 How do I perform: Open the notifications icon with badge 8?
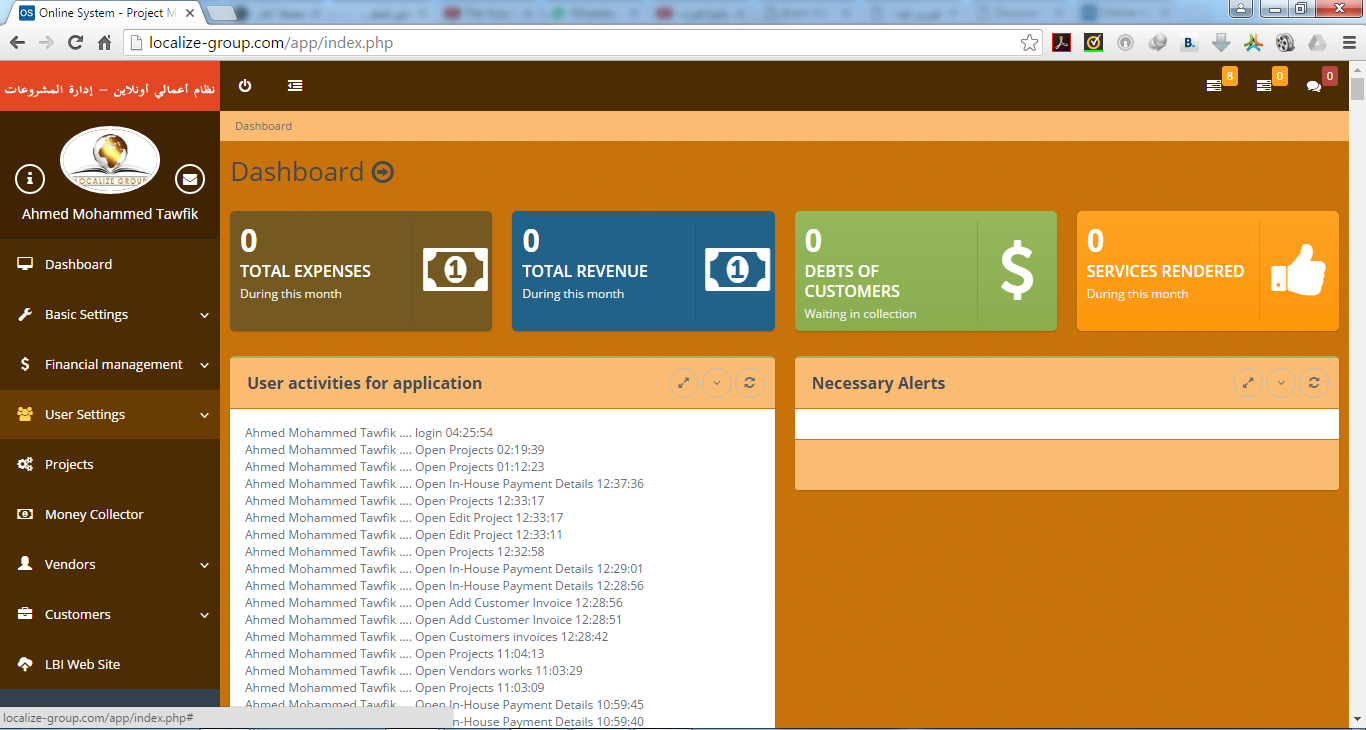(1214, 87)
